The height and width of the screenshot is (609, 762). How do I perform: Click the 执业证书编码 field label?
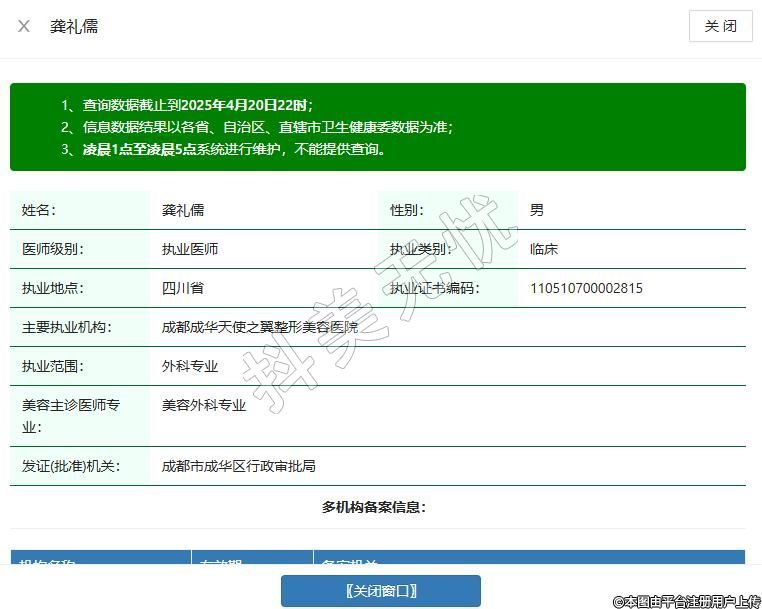(435, 288)
